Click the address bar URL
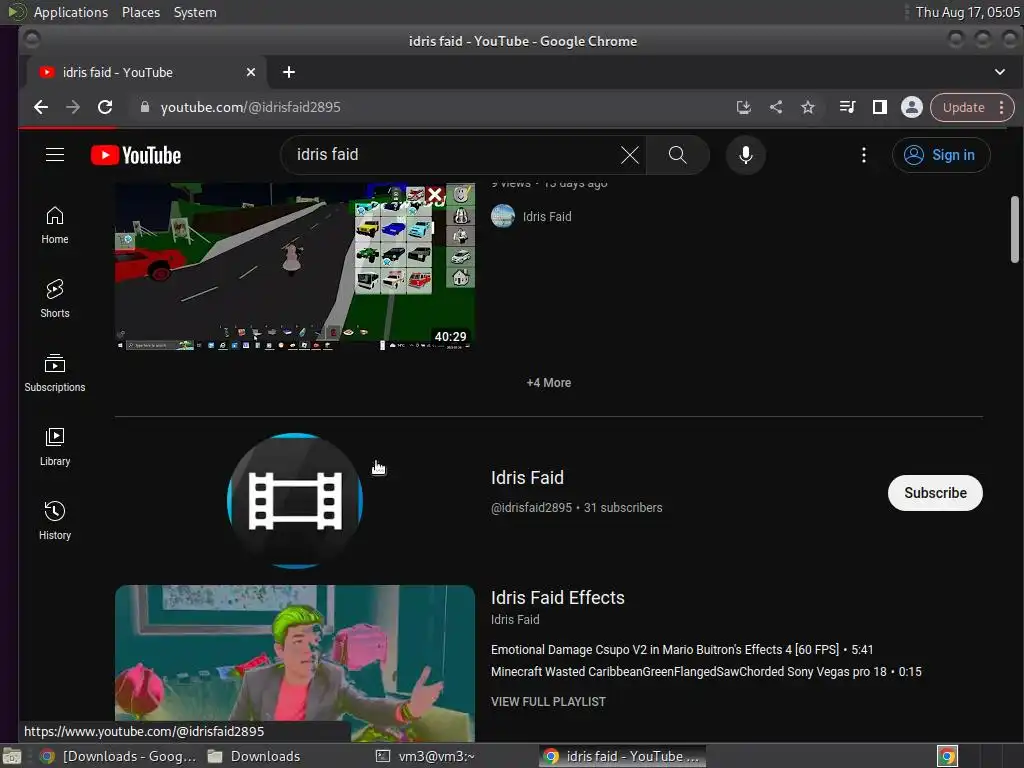This screenshot has width=1024, height=768. point(250,107)
